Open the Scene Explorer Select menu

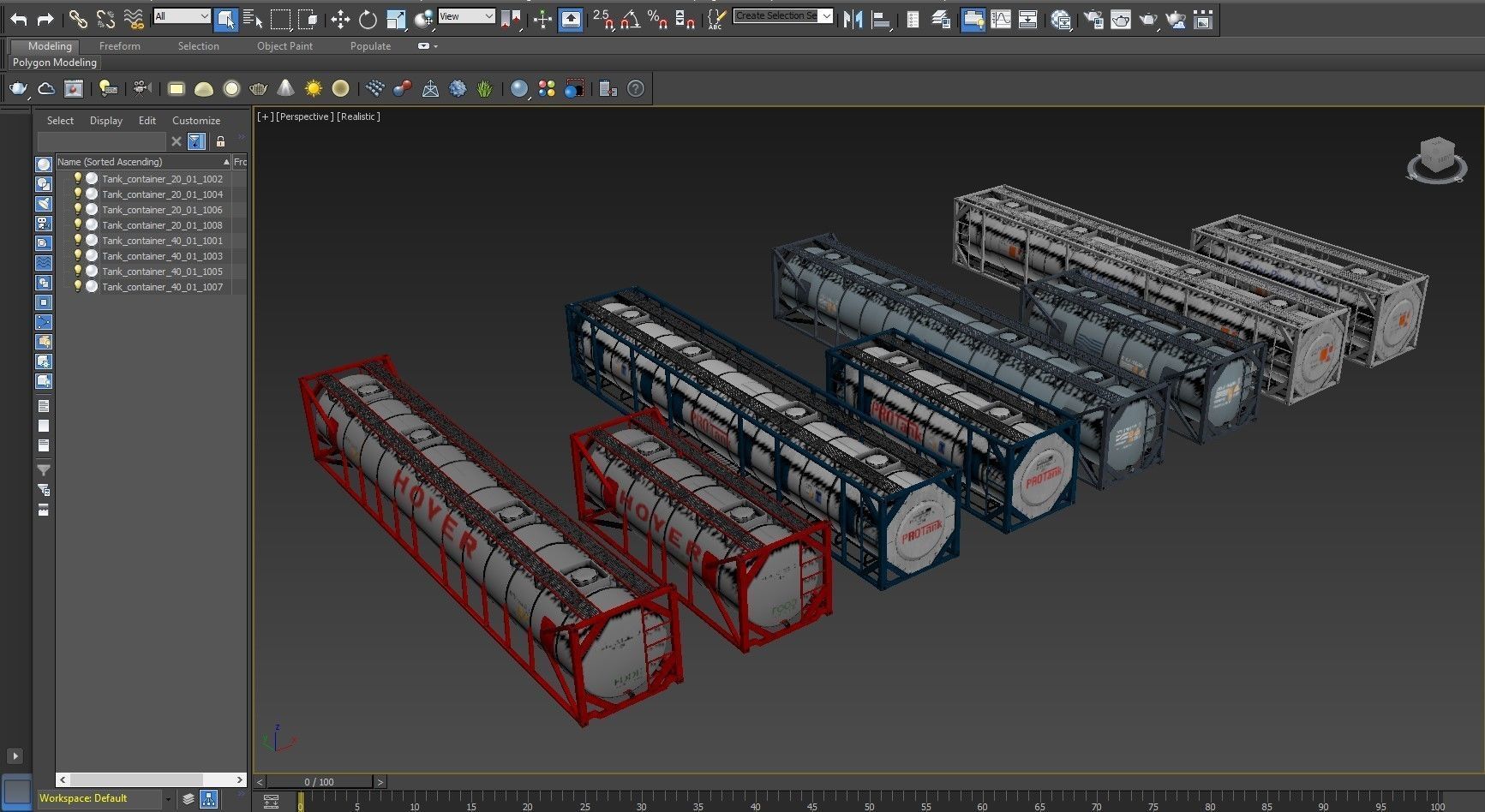coord(60,121)
